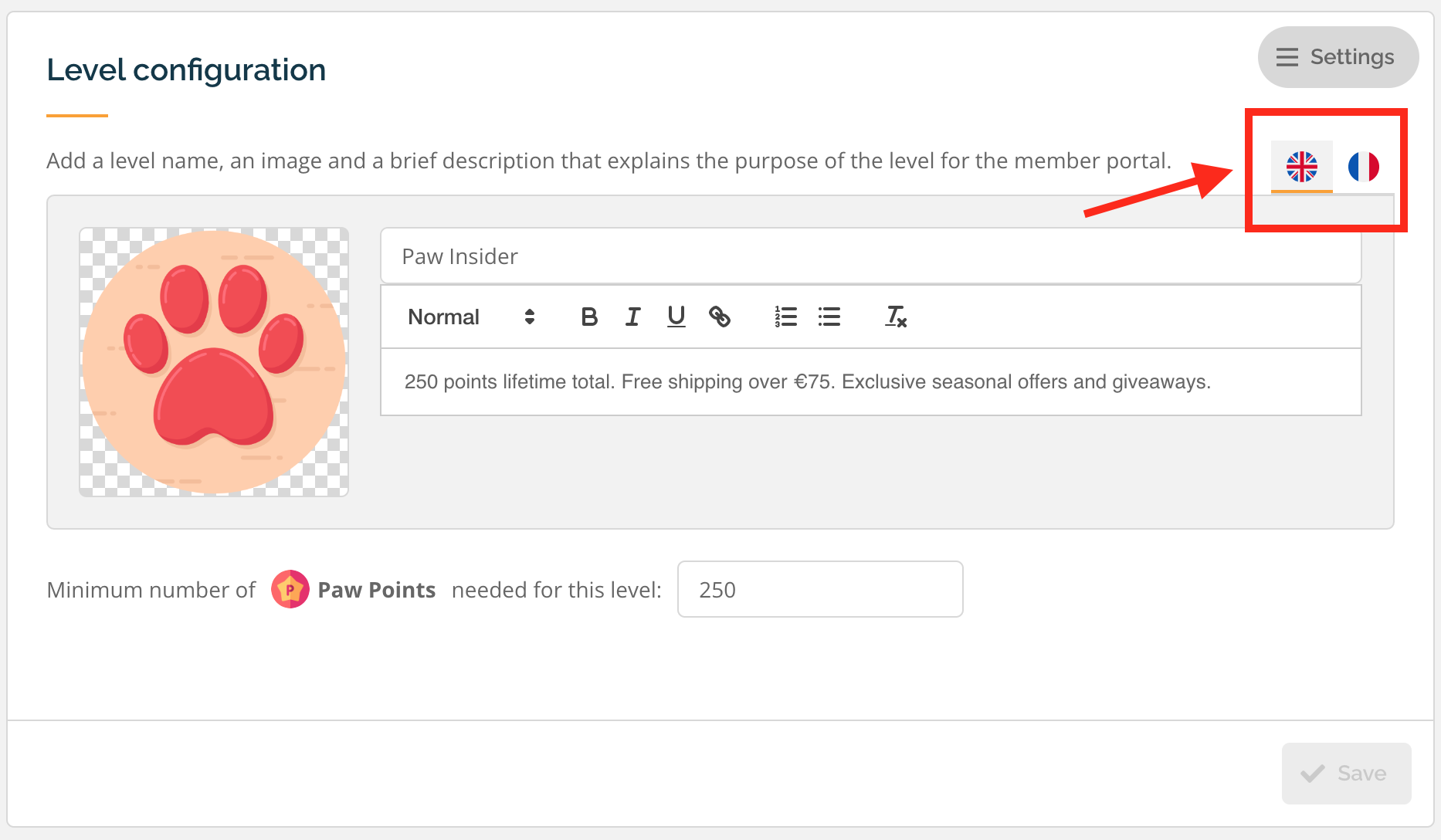Clear formatting using the Tx icon
The height and width of the screenshot is (840, 1441).
coord(895,317)
